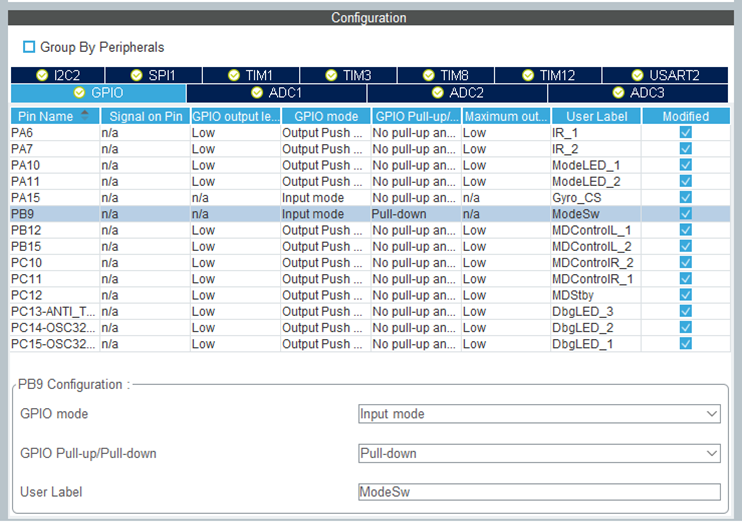
Task: Select the PC14-OSC32 pin name cell
Action: coord(55,327)
